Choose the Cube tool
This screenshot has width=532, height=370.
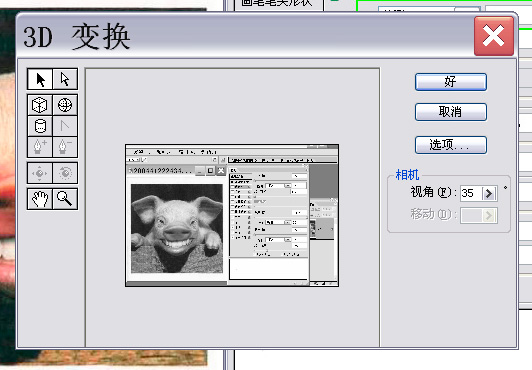pyautogui.click(x=40, y=105)
